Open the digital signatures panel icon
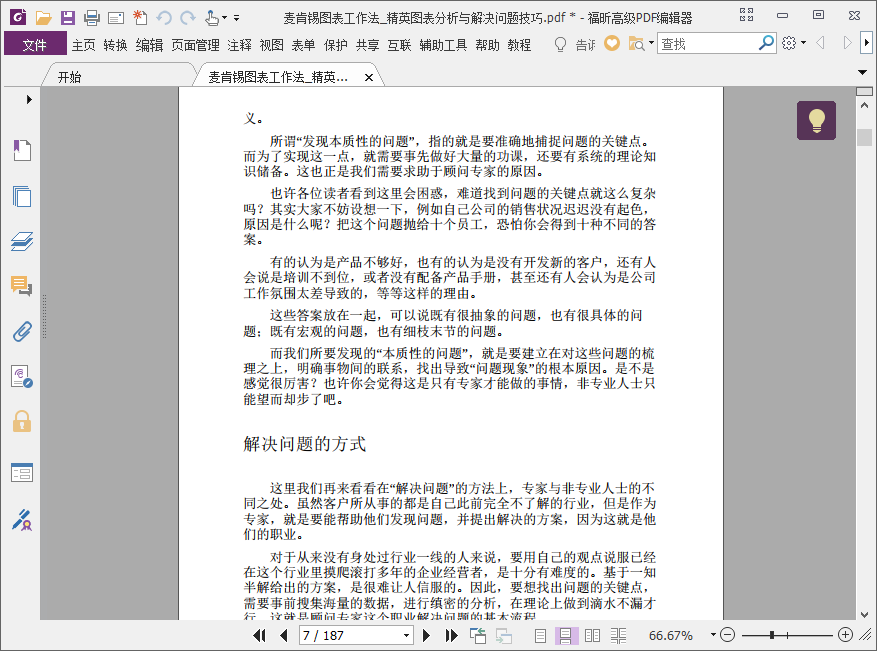Image resolution: width=877 pixels, height=651 pixels. (22, 376)
